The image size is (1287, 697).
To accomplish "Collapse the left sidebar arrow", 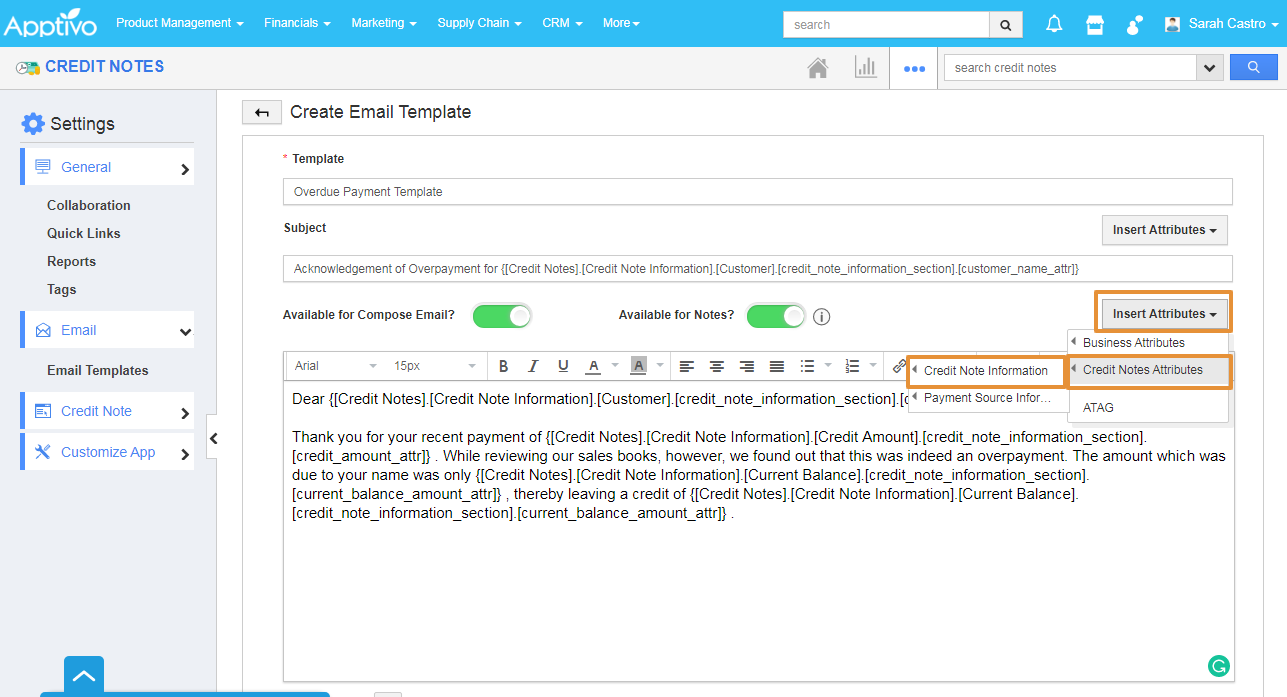I will click(x=213, y=438).
